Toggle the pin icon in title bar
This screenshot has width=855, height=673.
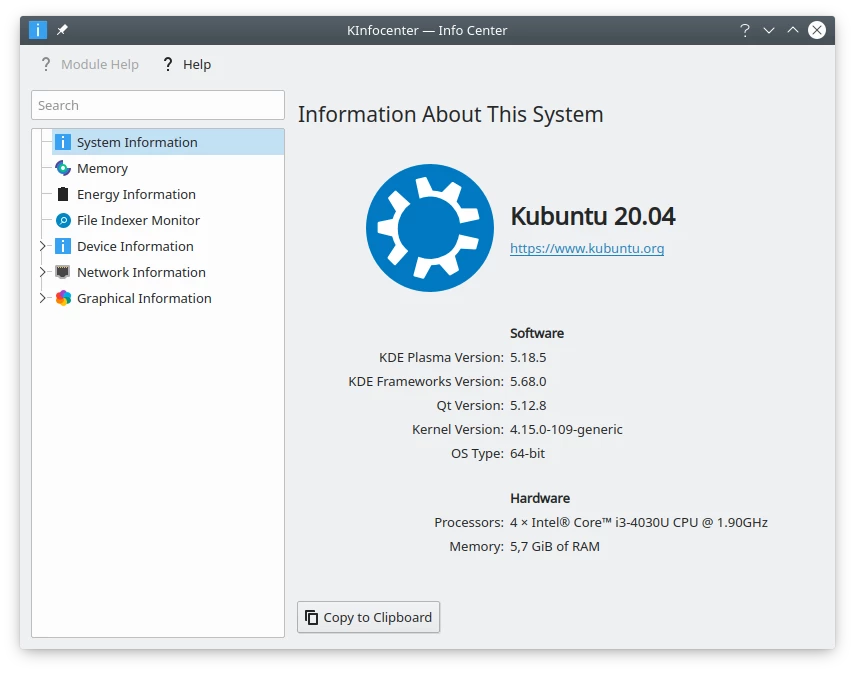[60, 29]
